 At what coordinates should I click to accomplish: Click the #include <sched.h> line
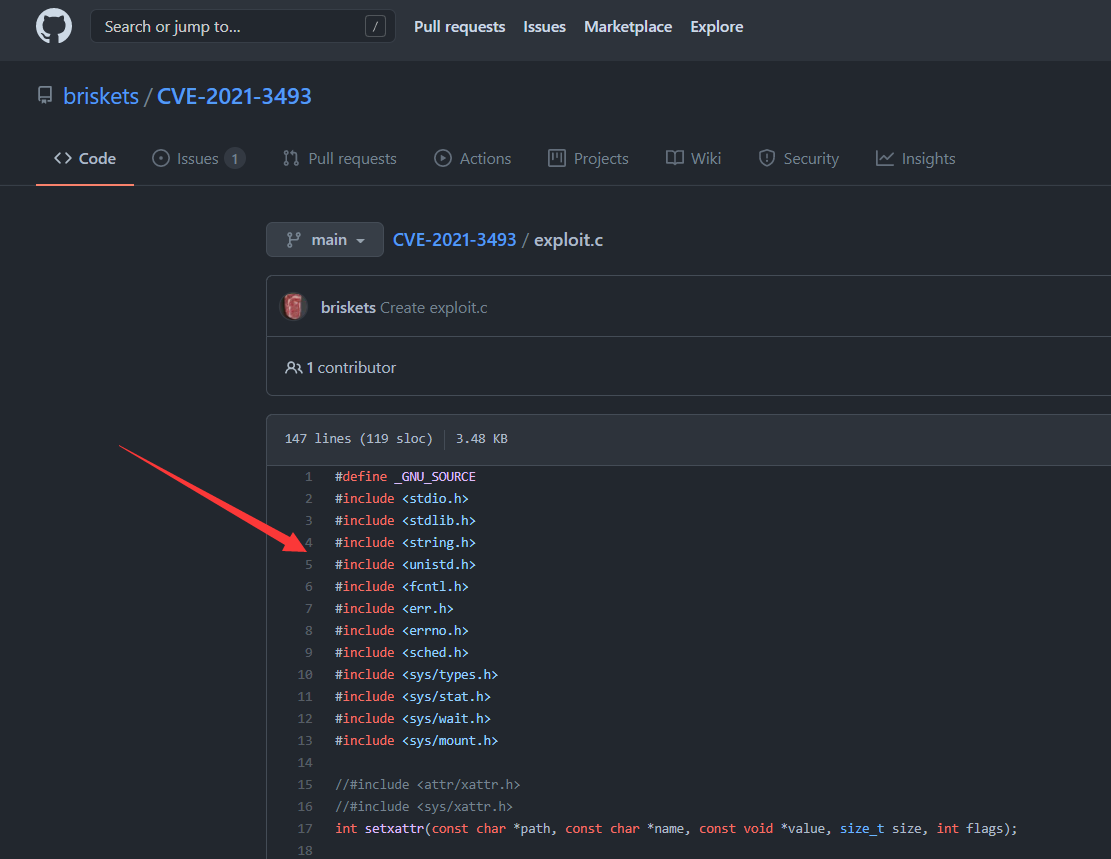(x=402, y=652)
